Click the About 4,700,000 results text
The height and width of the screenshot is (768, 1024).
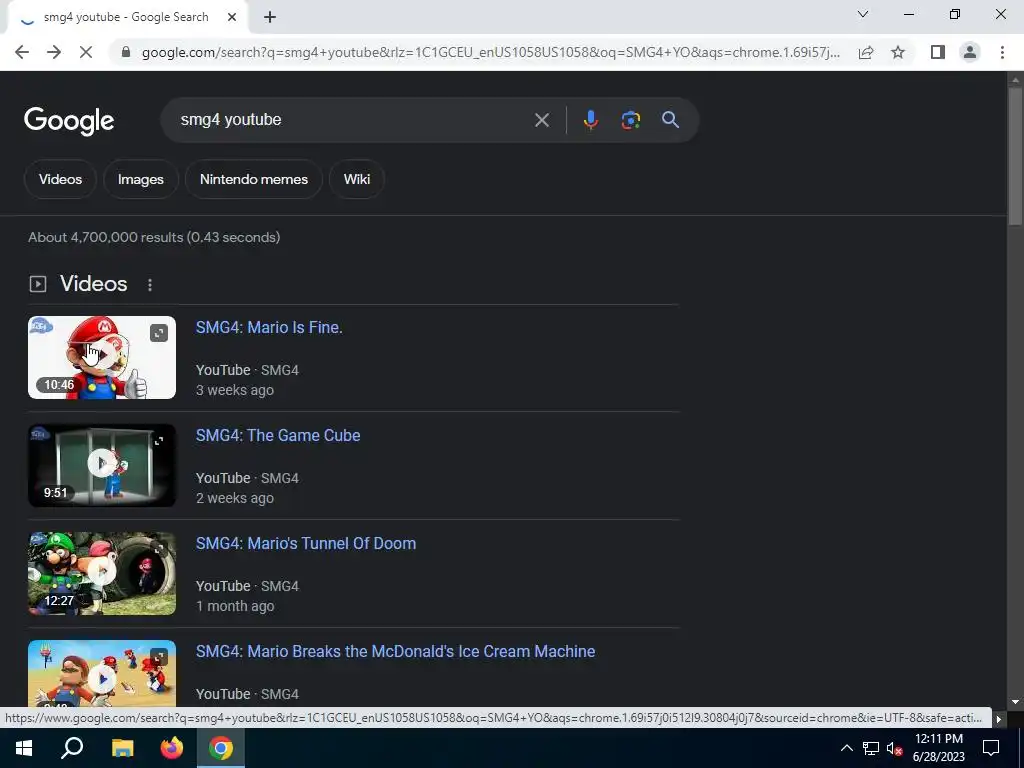pos(154,238)
